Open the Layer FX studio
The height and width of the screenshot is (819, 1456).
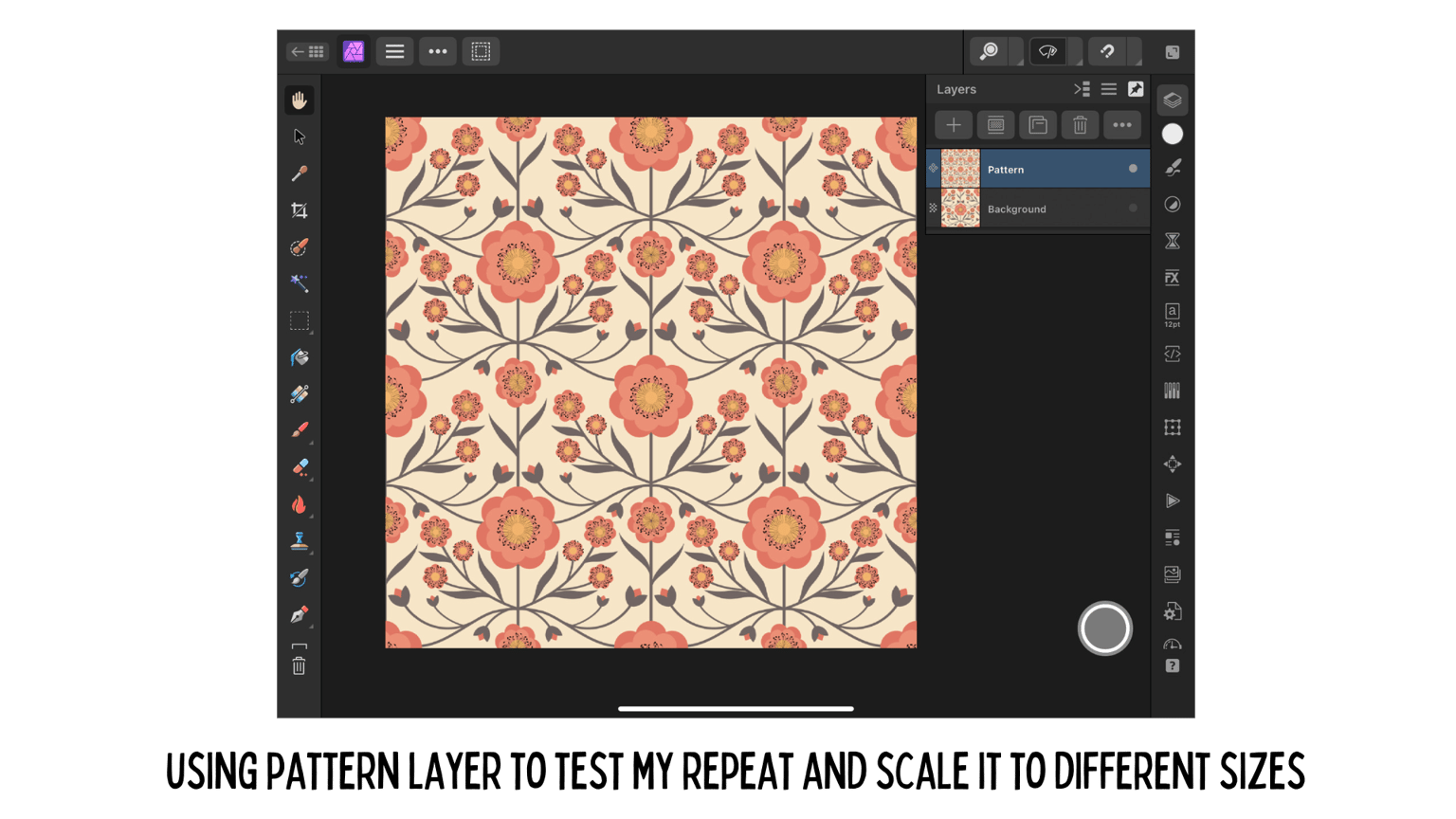(1173, 278)
